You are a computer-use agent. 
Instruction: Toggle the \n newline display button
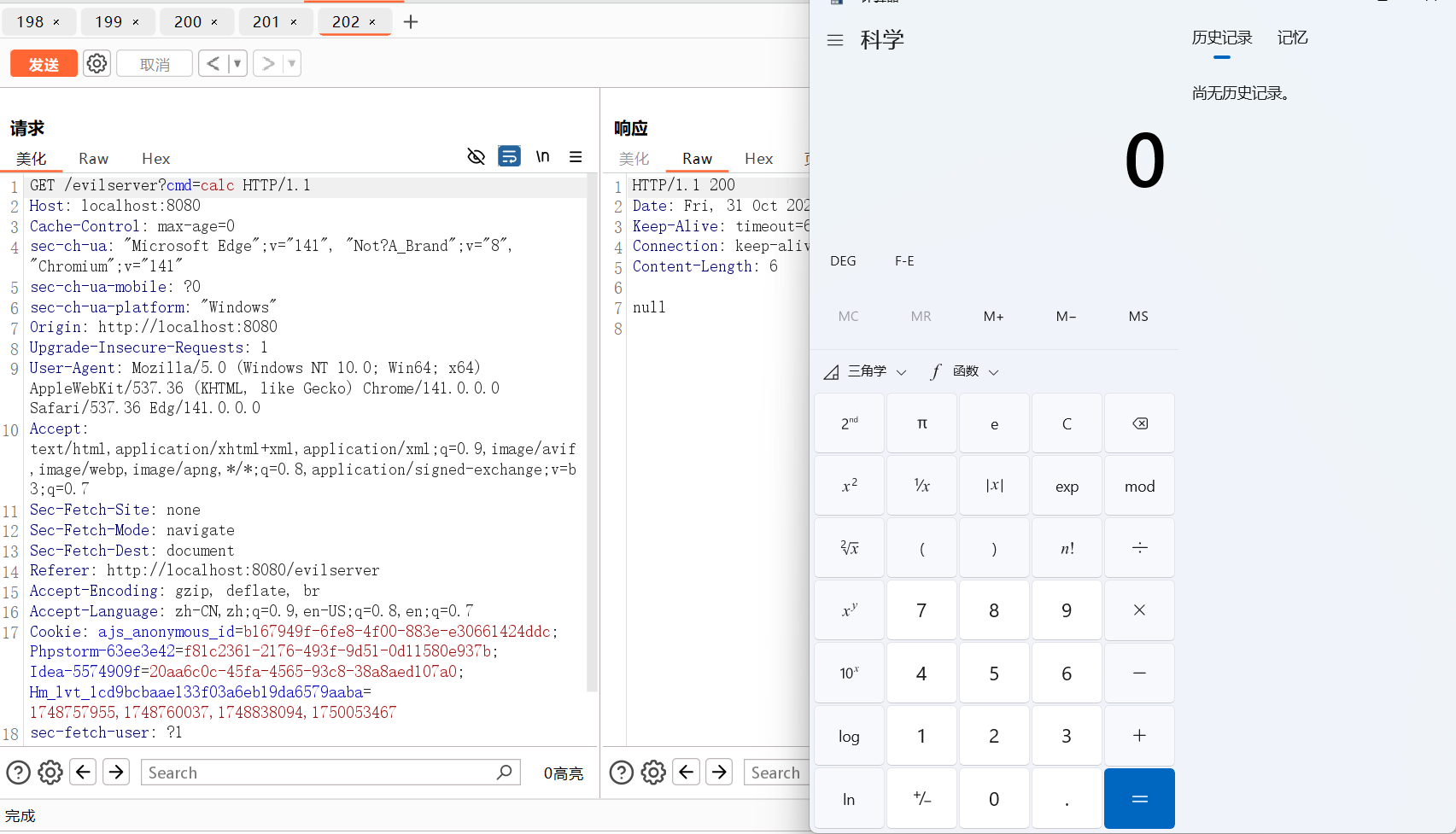542,156
